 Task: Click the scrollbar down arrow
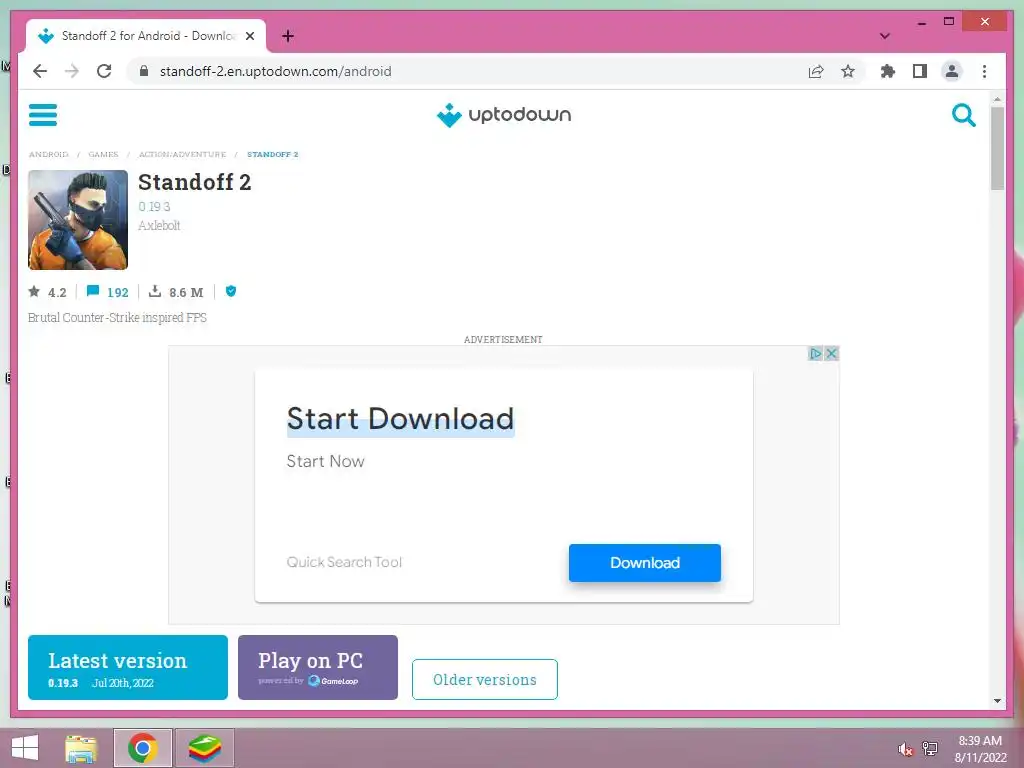(x=997, y=701)
